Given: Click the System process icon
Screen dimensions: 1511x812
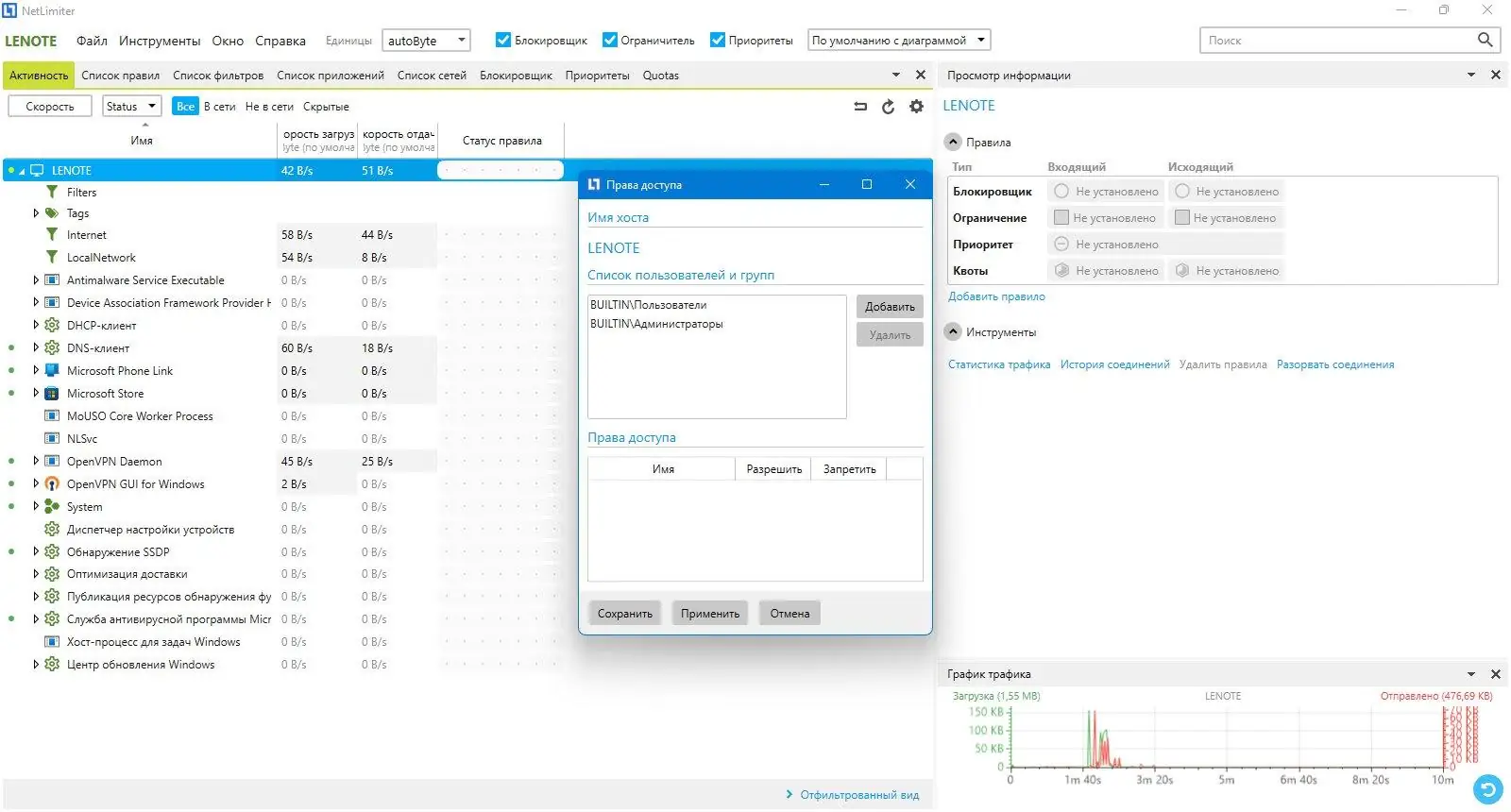Looking at the screenshot, I should [52, 507].
